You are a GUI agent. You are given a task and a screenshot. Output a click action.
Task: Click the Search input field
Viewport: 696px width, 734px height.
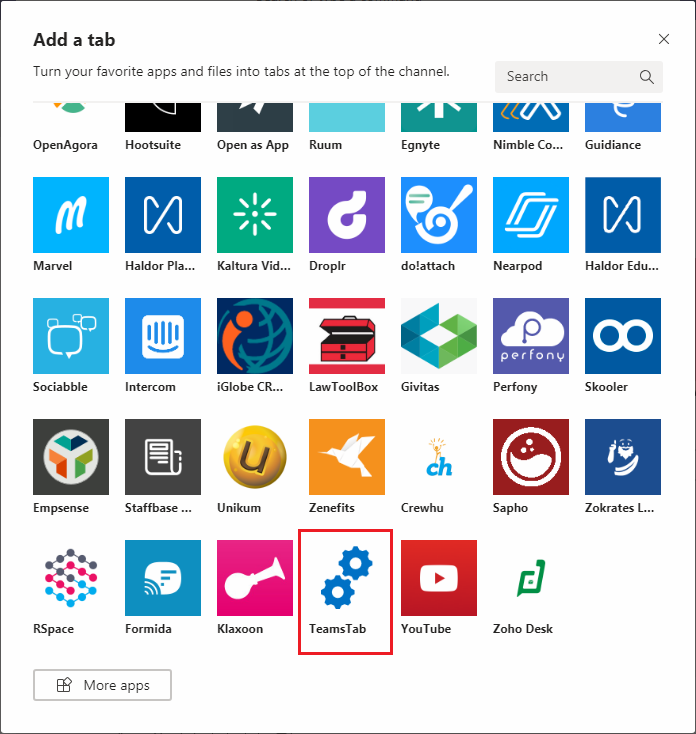(x=565, y=77)
